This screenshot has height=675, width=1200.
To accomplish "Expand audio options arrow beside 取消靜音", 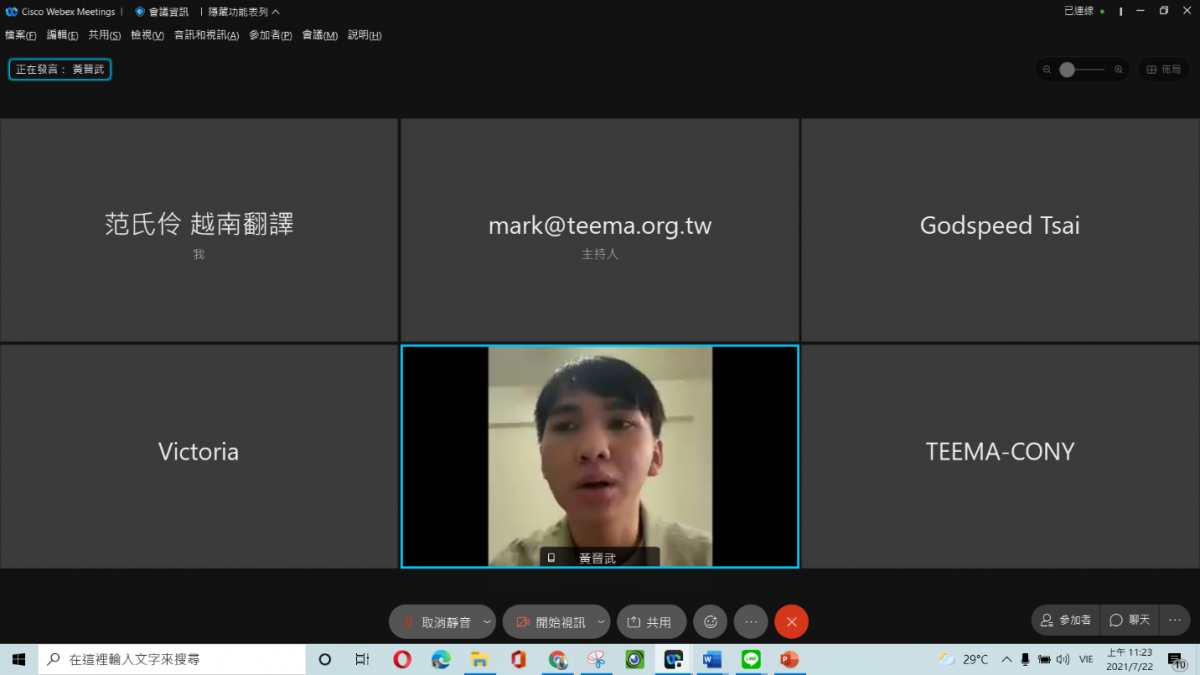I will (487, 622).
